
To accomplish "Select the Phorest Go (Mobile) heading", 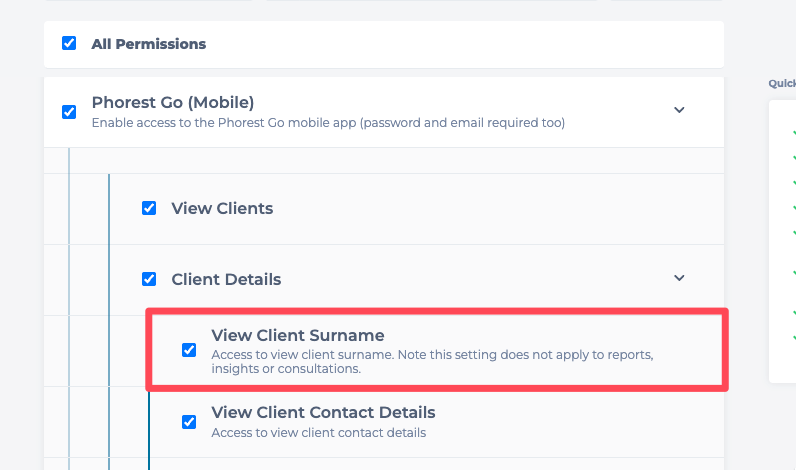I will (172, 102).
